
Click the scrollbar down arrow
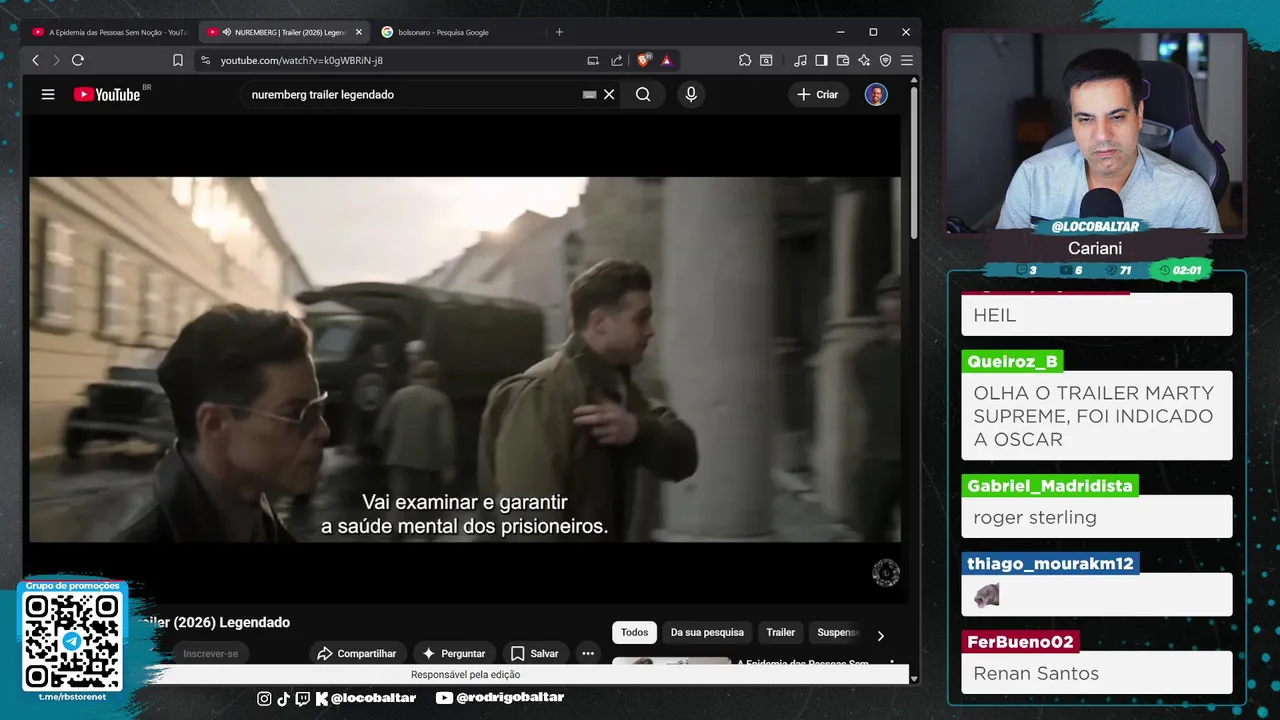pyautogui.click(x=914, y=677)
